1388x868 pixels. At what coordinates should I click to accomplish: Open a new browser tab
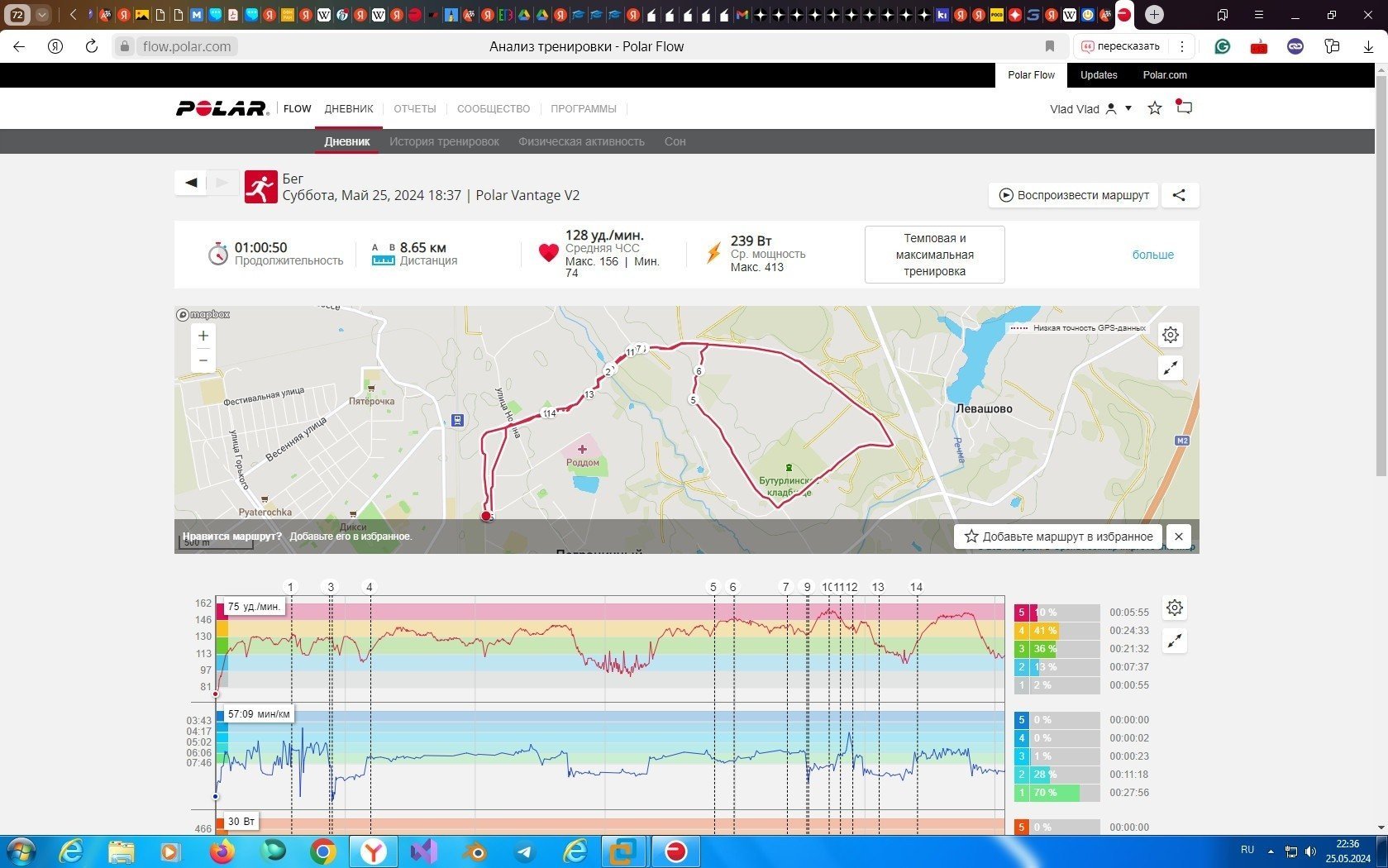1155,14
